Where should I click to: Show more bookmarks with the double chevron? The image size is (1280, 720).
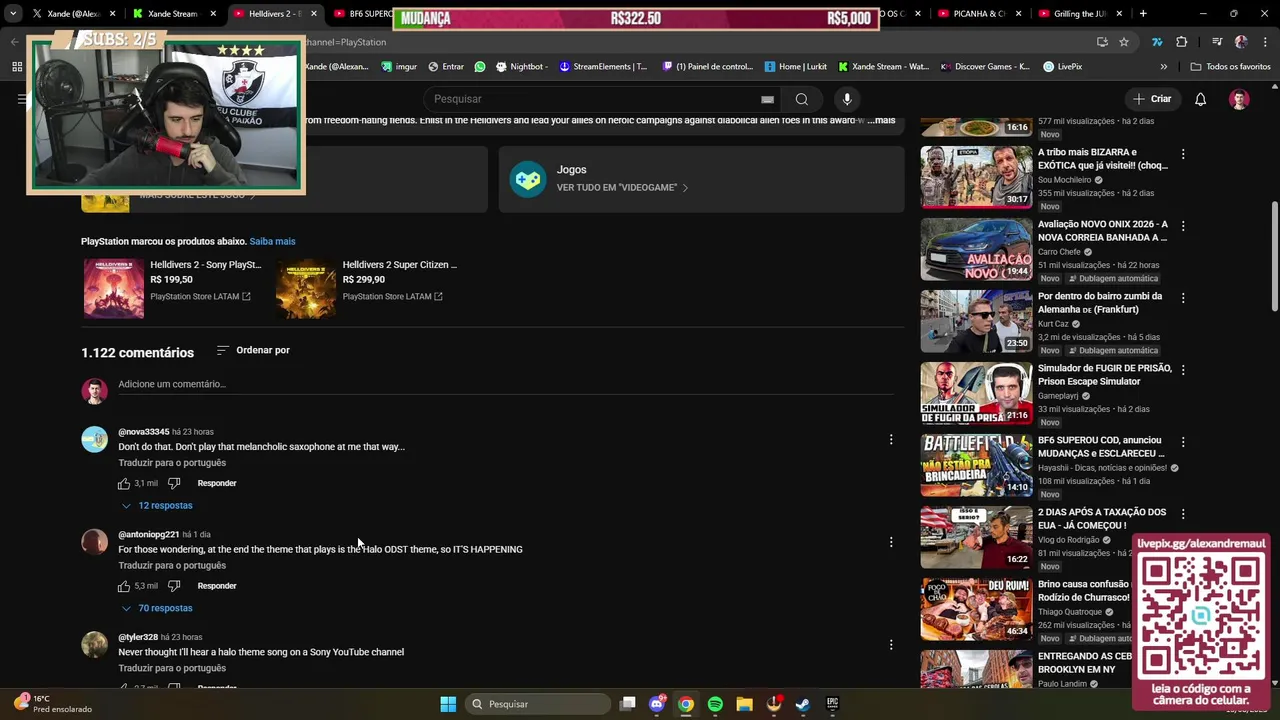tap(1163, 67)
